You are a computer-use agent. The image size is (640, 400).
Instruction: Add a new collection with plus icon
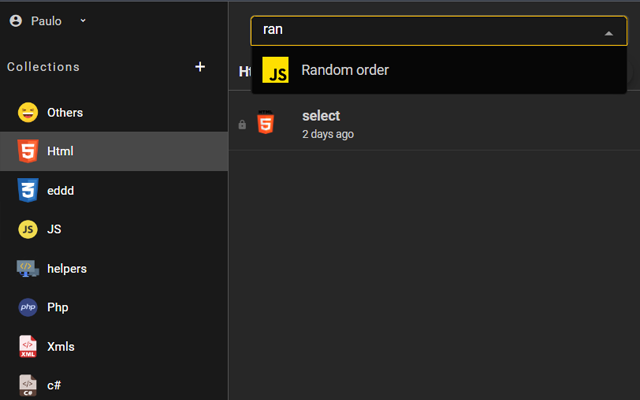point(200,67)
